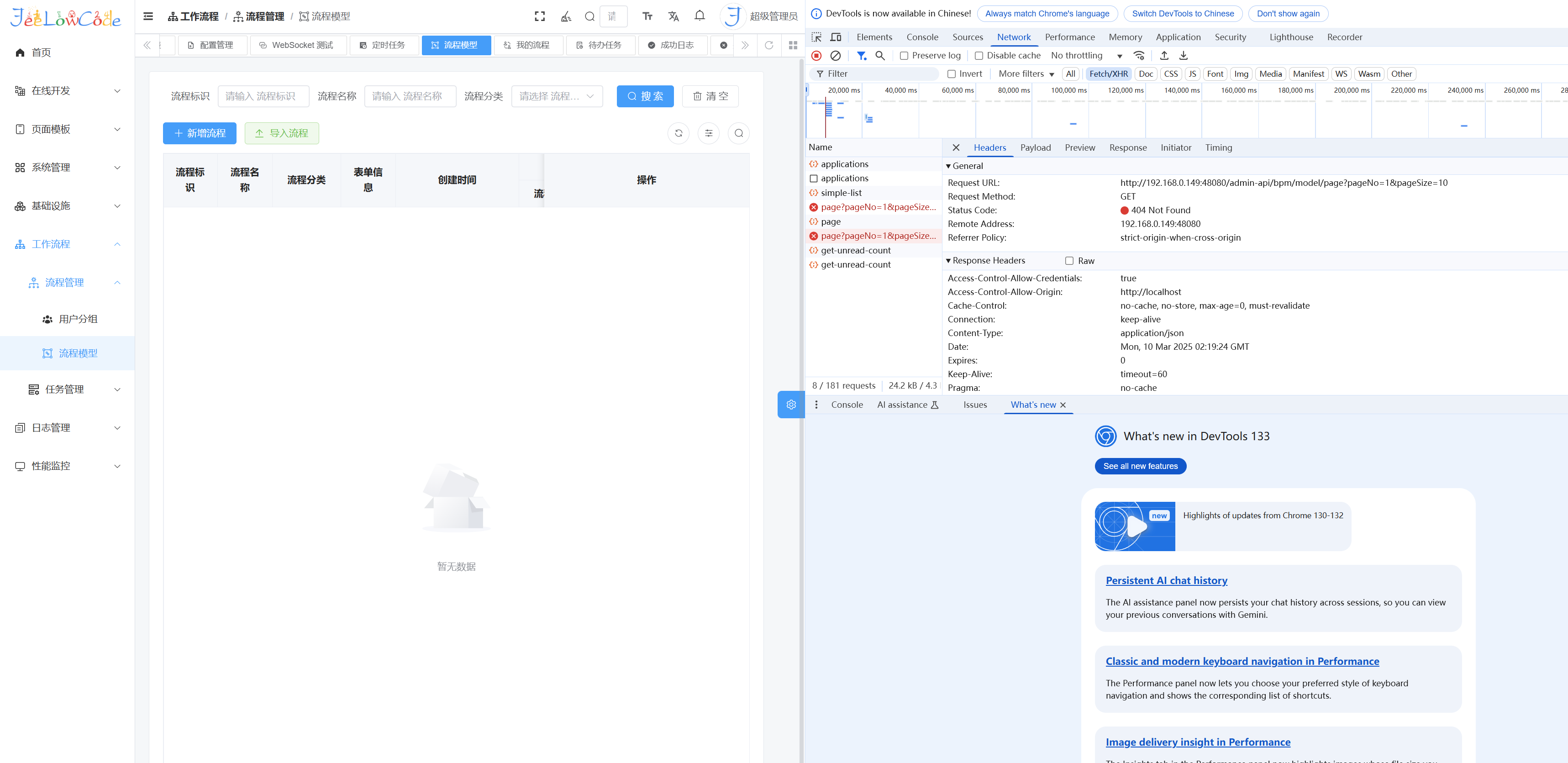
Task: Click the notification bell icon
Action: (700, 16)
